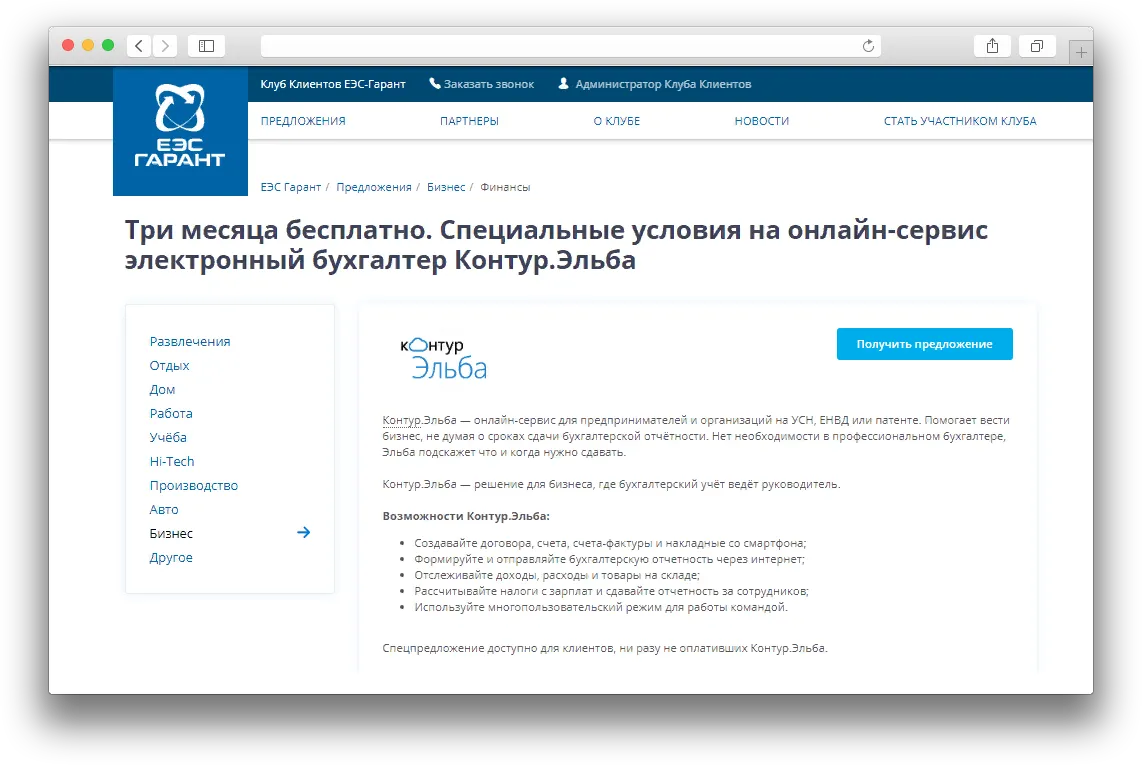Open the НОВОСТИ menu item
Image resolution: width=1142 pixels, height=765 pixels.
click(x=762, y=121)
